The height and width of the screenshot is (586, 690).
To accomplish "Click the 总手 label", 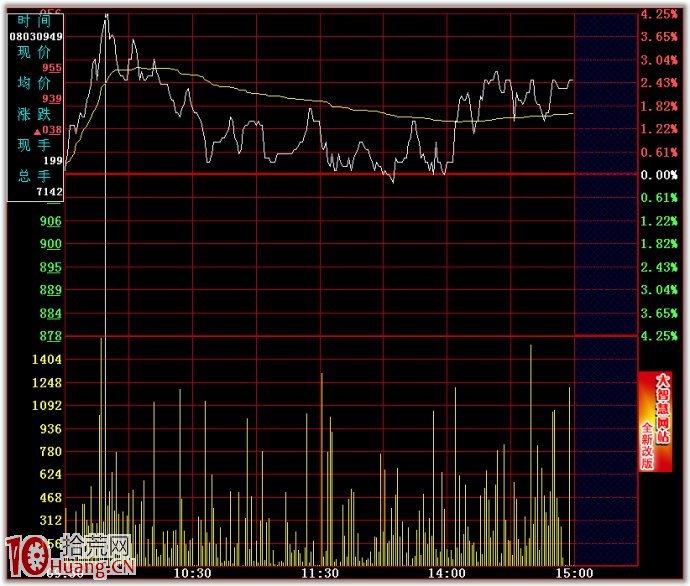I will (34, 176).
